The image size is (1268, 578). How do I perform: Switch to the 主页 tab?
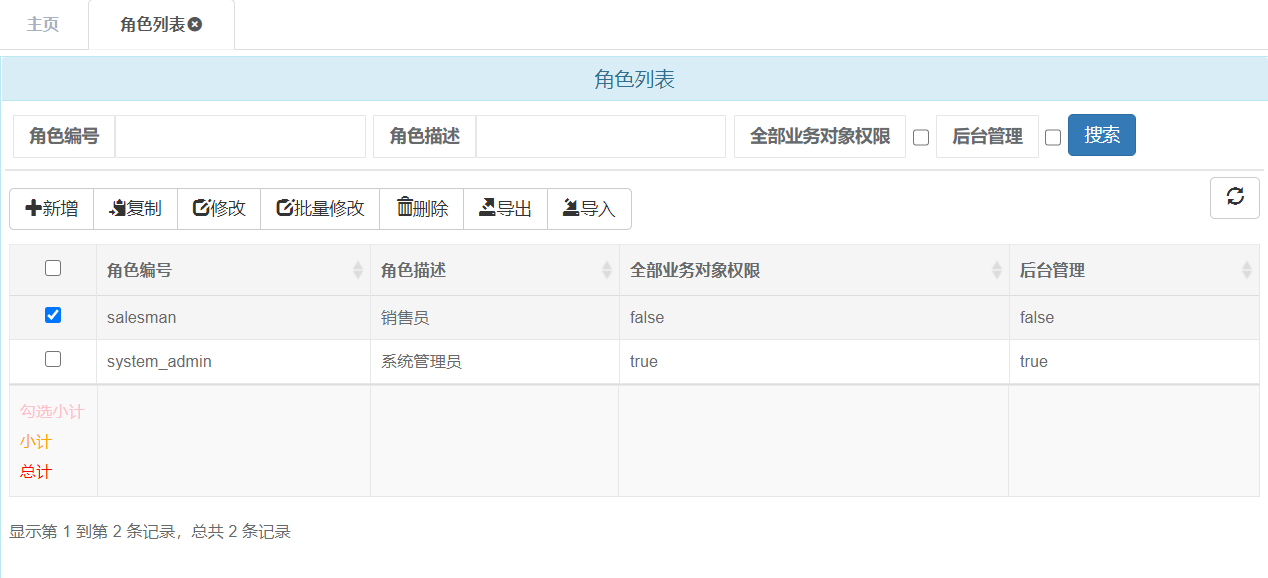coord(43,23)
